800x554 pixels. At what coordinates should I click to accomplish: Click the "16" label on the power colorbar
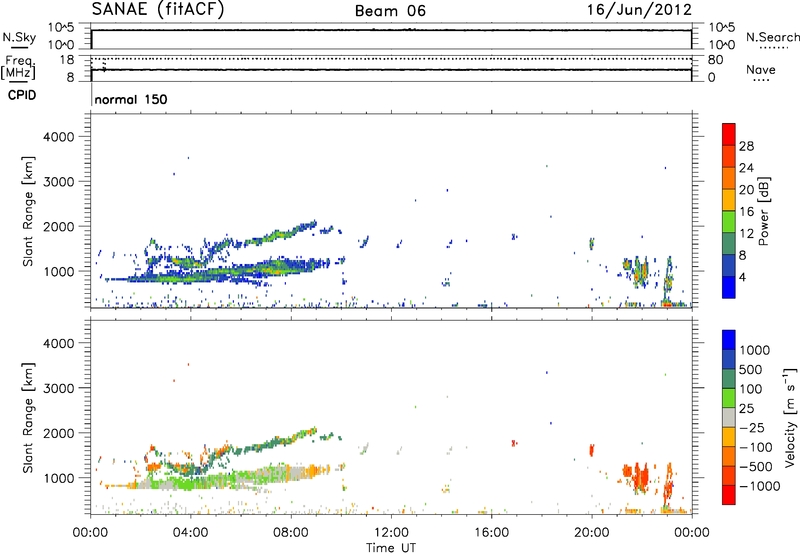coord(746,212)
